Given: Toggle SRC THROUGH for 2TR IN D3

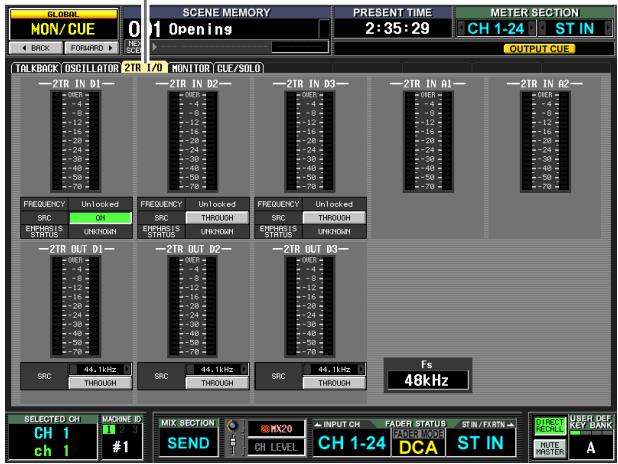Looking at the screenshot, I should 334,218.
